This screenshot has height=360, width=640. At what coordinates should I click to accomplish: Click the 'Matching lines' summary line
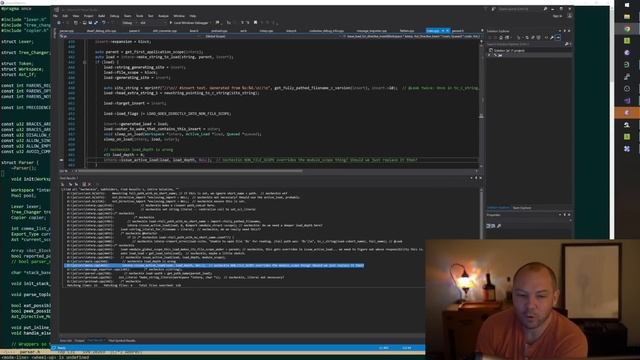pyautogui.click(x=124, y=285)
